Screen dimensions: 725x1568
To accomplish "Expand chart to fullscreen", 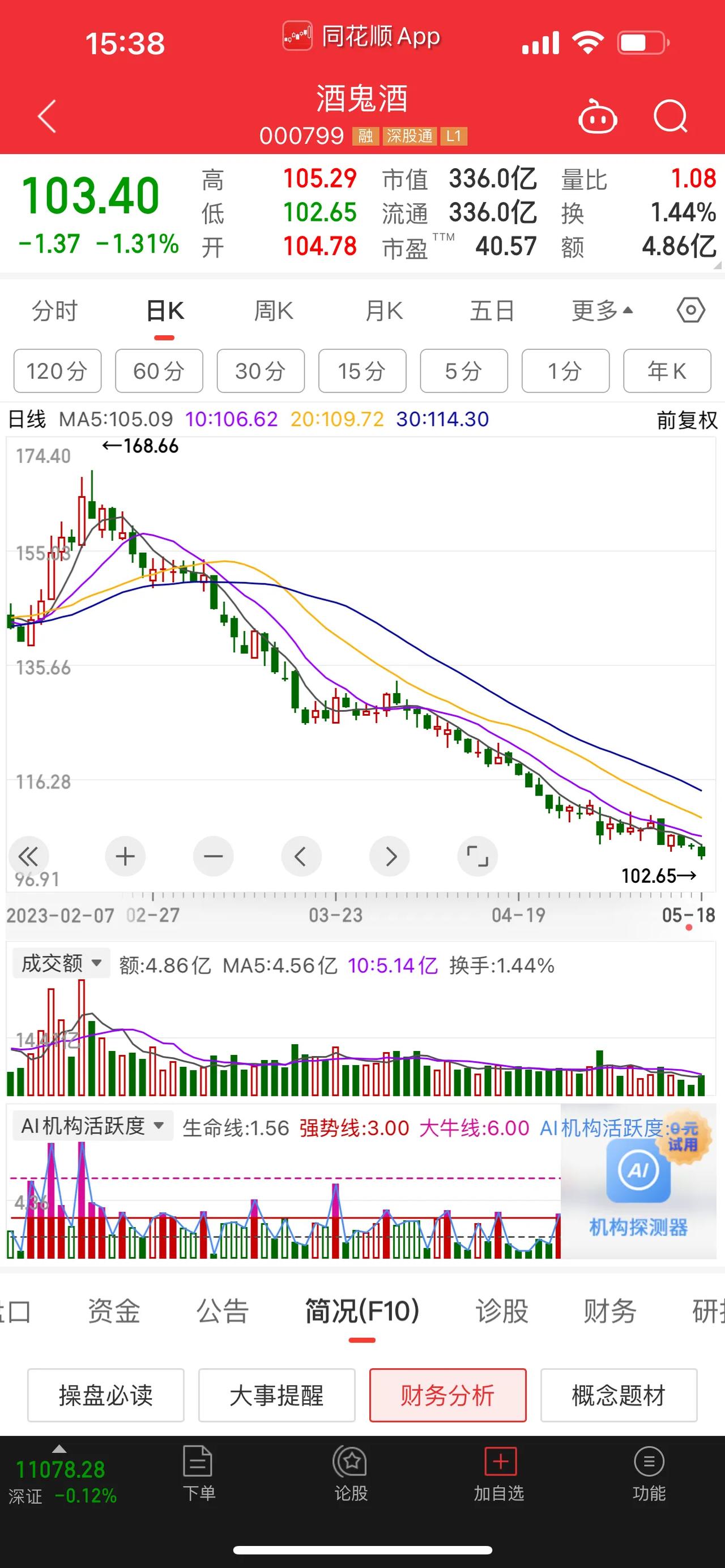I will (477, 856).
